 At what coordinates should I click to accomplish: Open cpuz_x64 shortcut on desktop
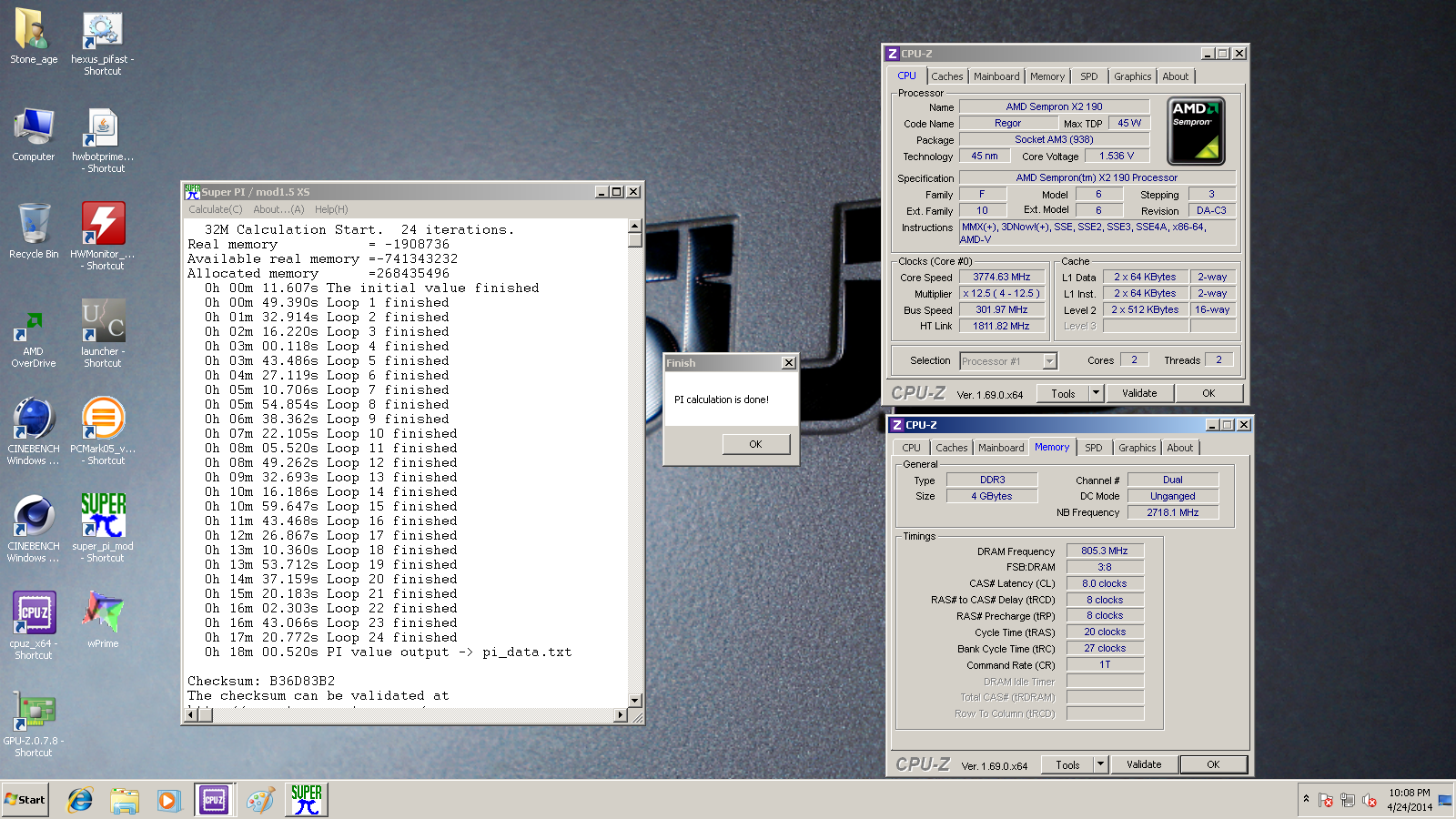pos(34,626)
